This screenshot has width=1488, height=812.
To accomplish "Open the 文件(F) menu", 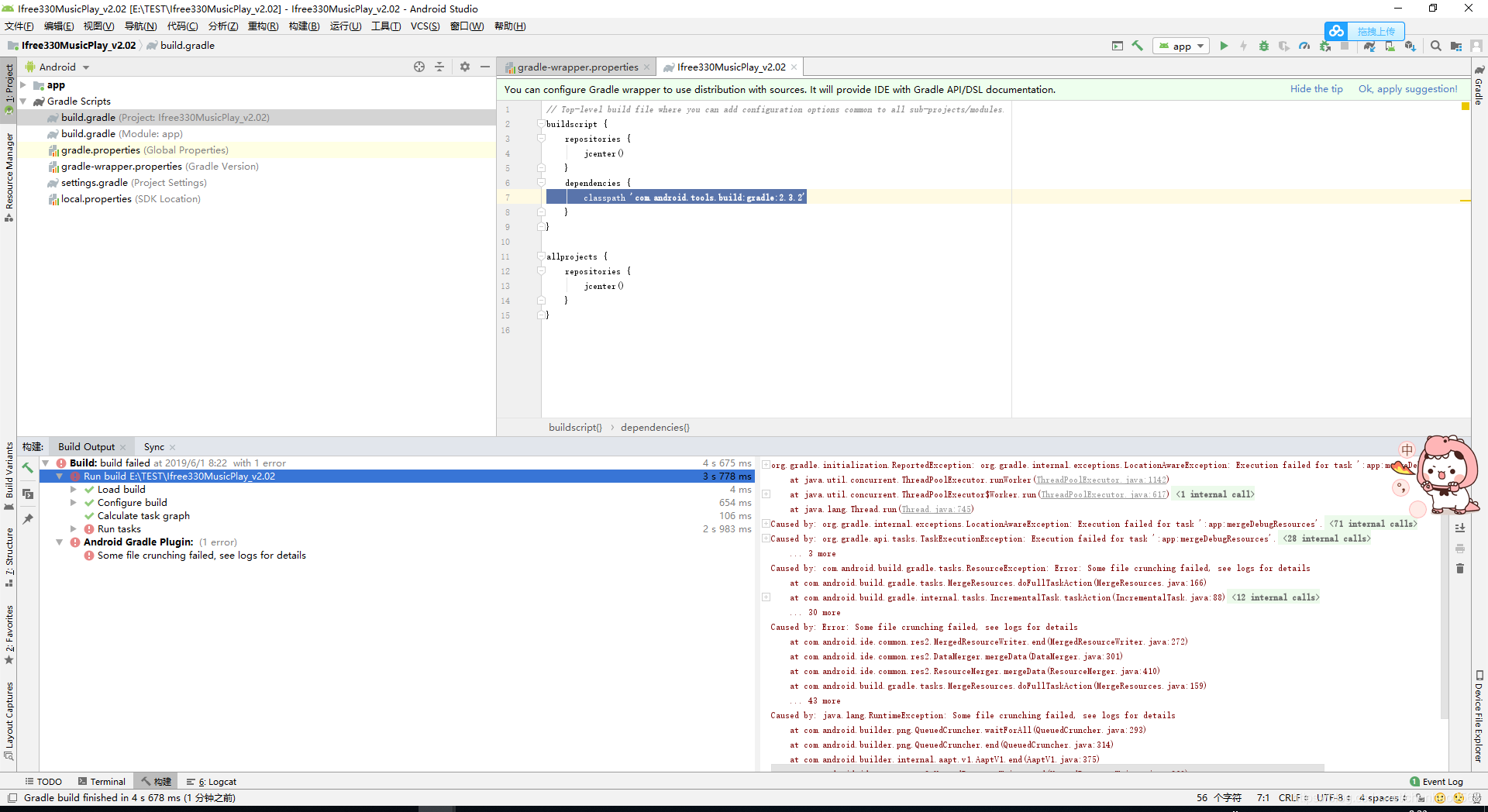I will [19, 26].
